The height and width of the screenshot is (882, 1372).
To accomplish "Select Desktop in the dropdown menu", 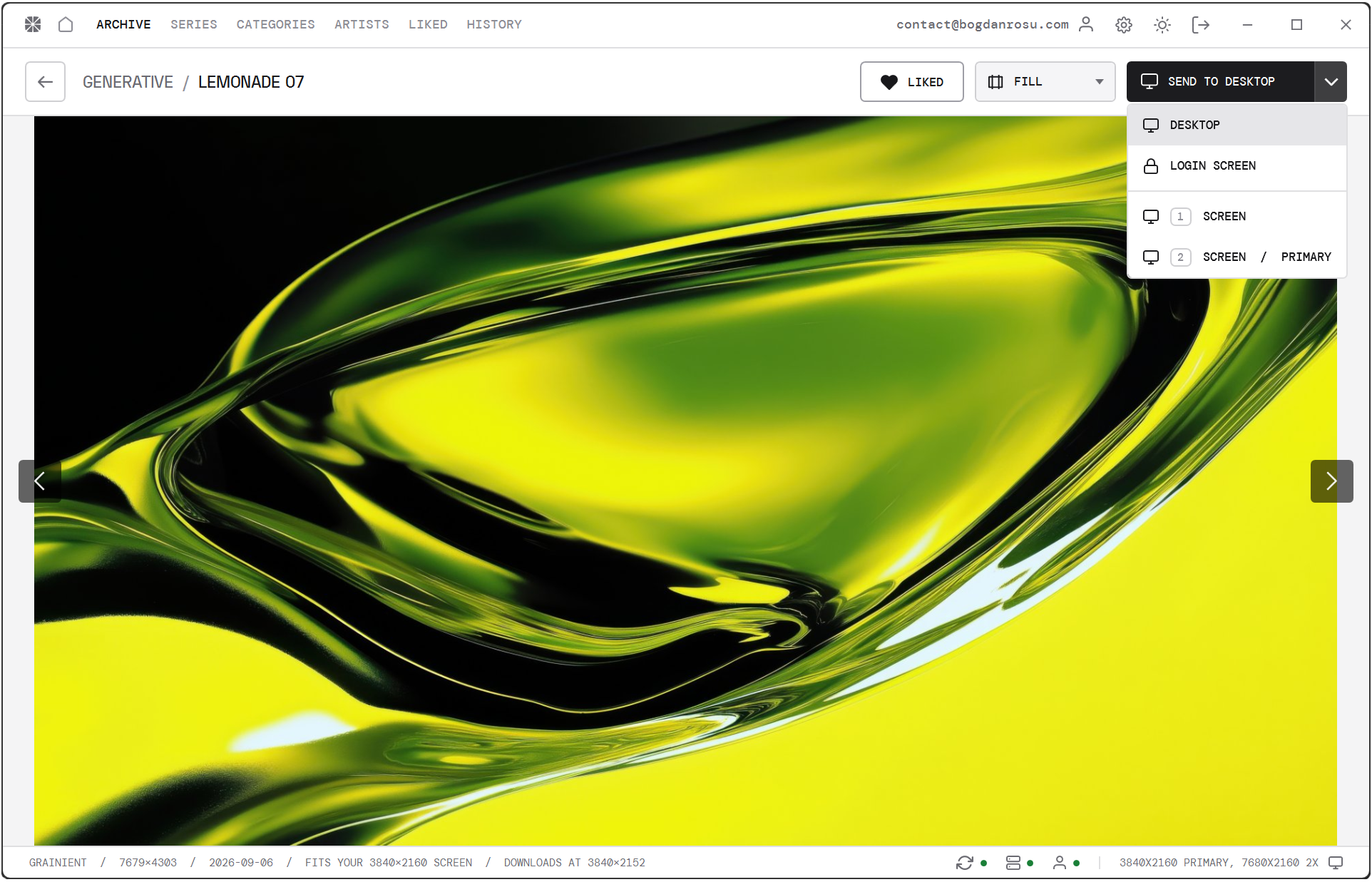I will tap(1237, 125).
